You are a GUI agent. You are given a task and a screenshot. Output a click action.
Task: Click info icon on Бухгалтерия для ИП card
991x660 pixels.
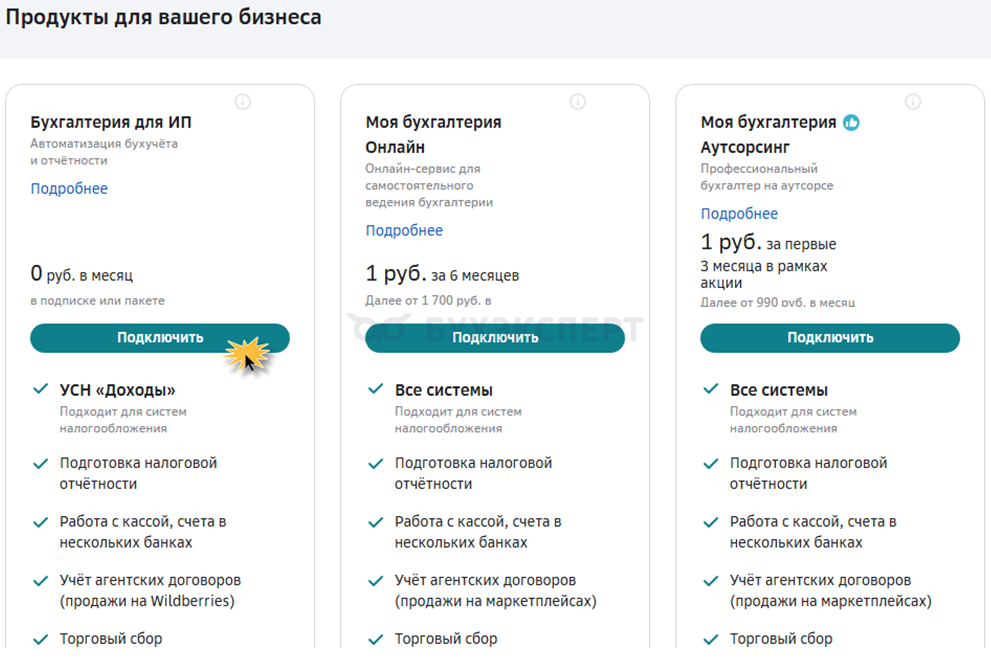point(243,102)
